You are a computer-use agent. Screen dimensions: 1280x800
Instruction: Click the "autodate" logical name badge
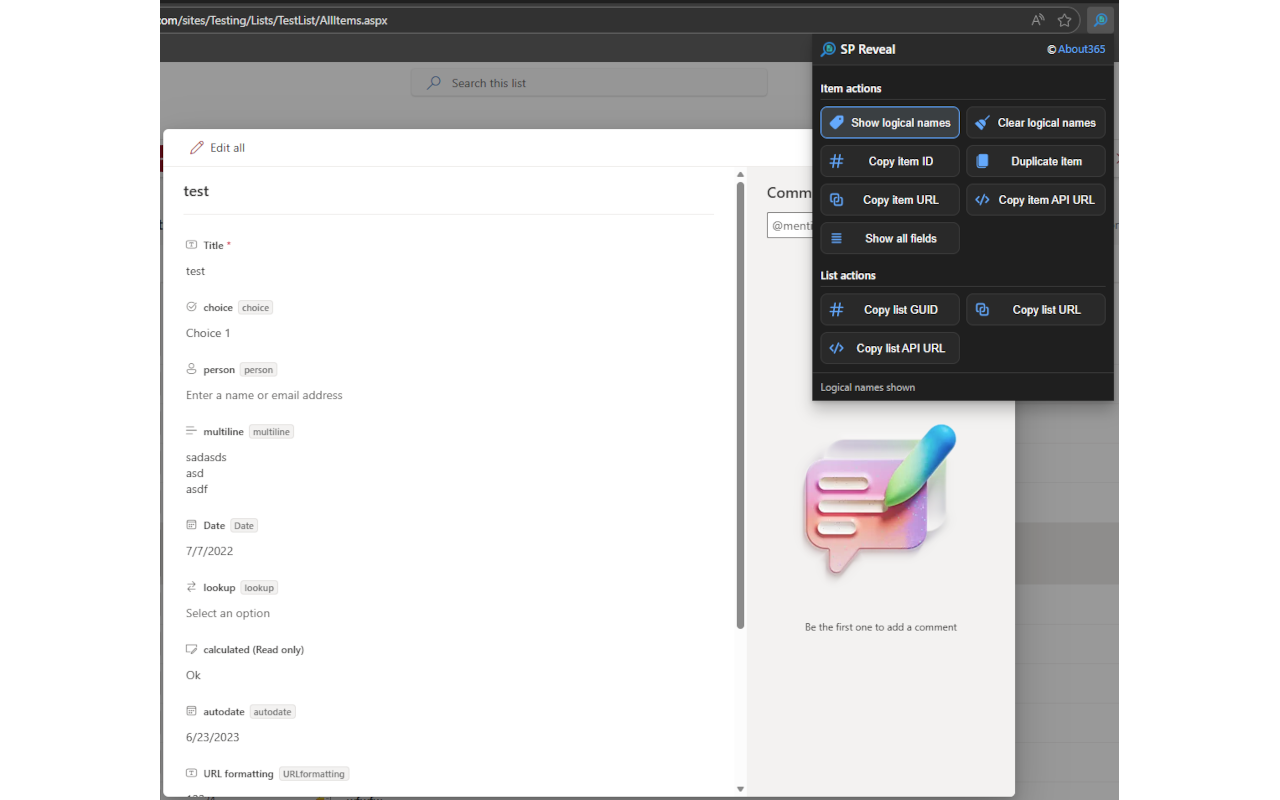272,712
